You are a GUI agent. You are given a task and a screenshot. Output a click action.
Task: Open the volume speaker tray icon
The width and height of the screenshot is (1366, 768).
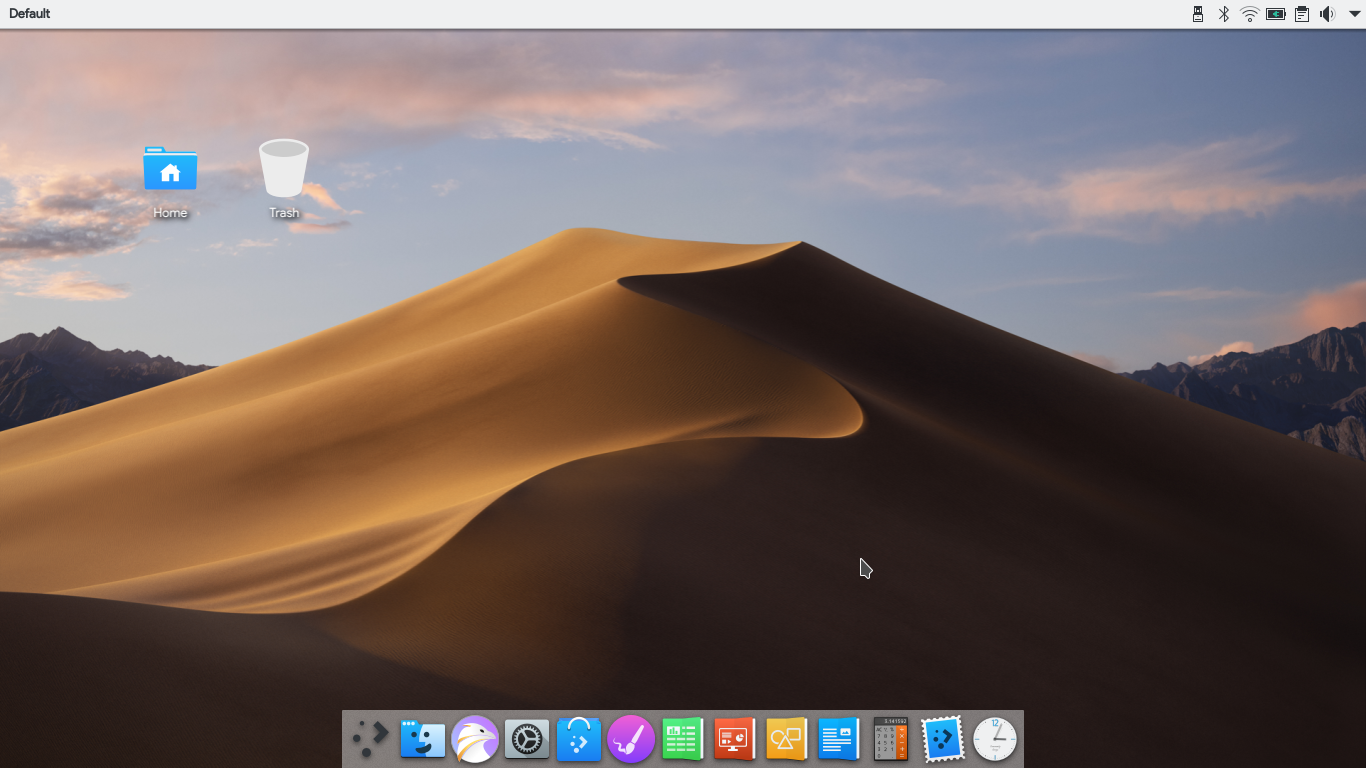click(x=1327, y=14)
